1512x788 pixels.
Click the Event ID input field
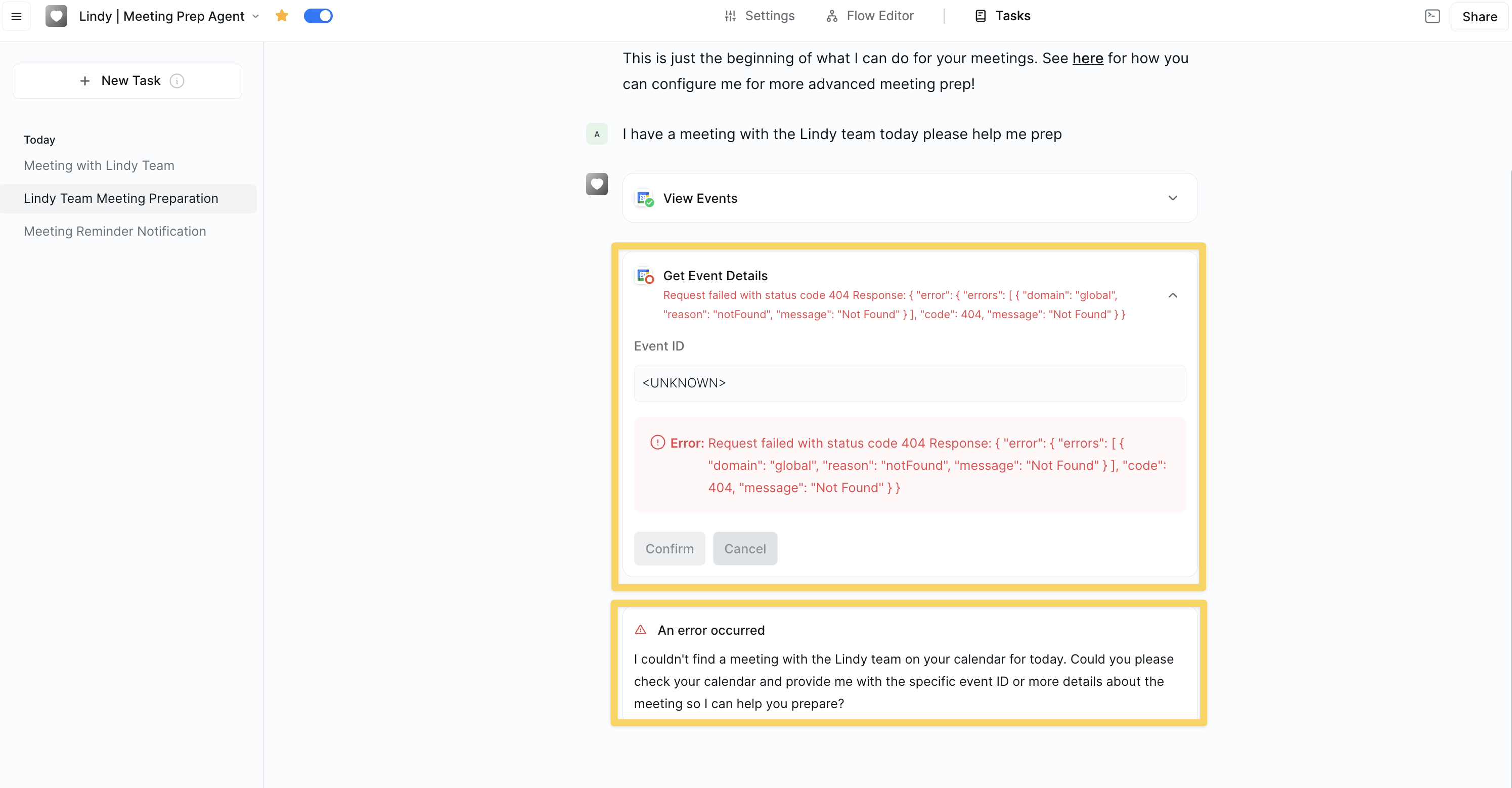pos(909,383)
